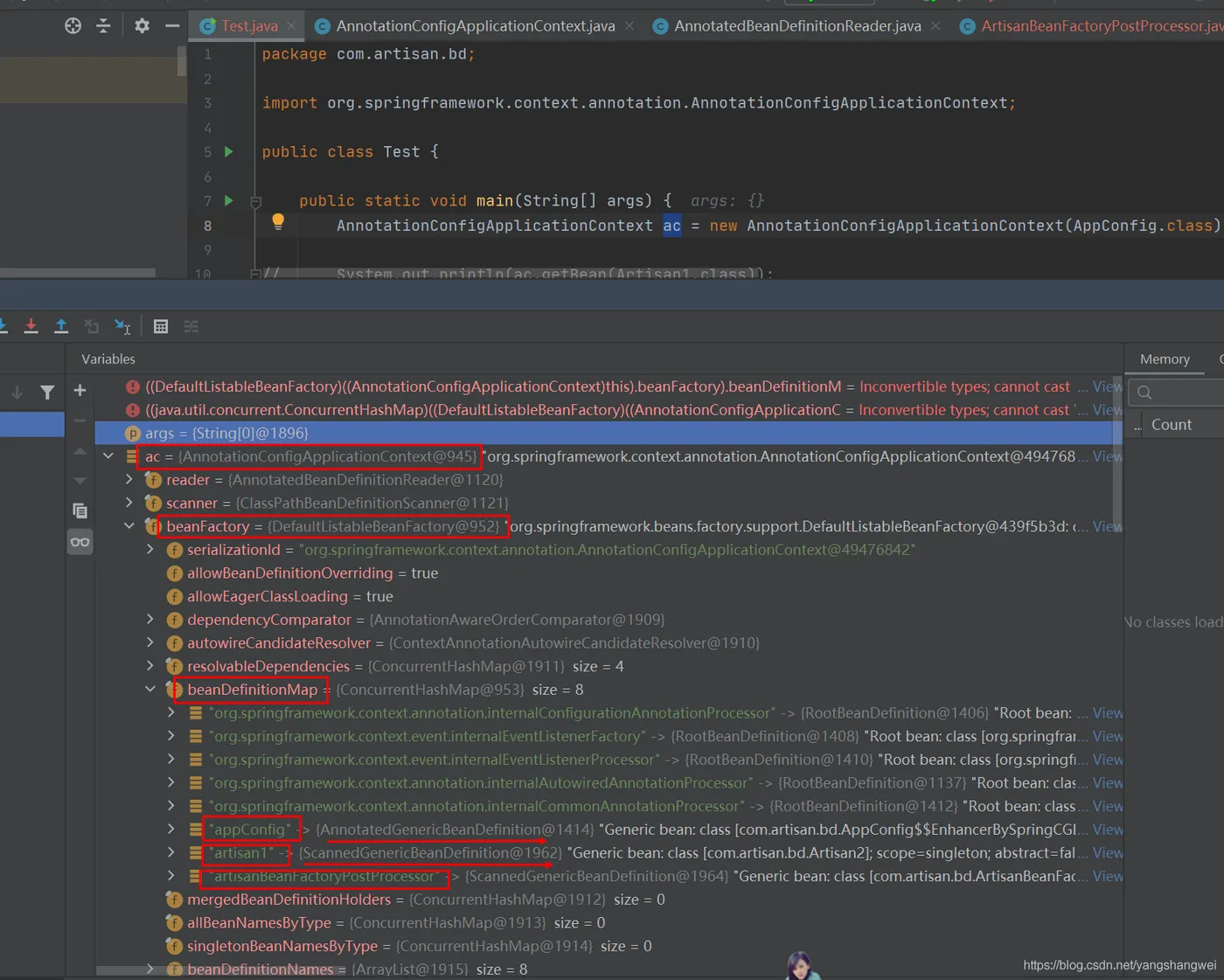Click the Run to Cursor icon
The height and width of the screenshot is (980, 1224).
point(122,326)
